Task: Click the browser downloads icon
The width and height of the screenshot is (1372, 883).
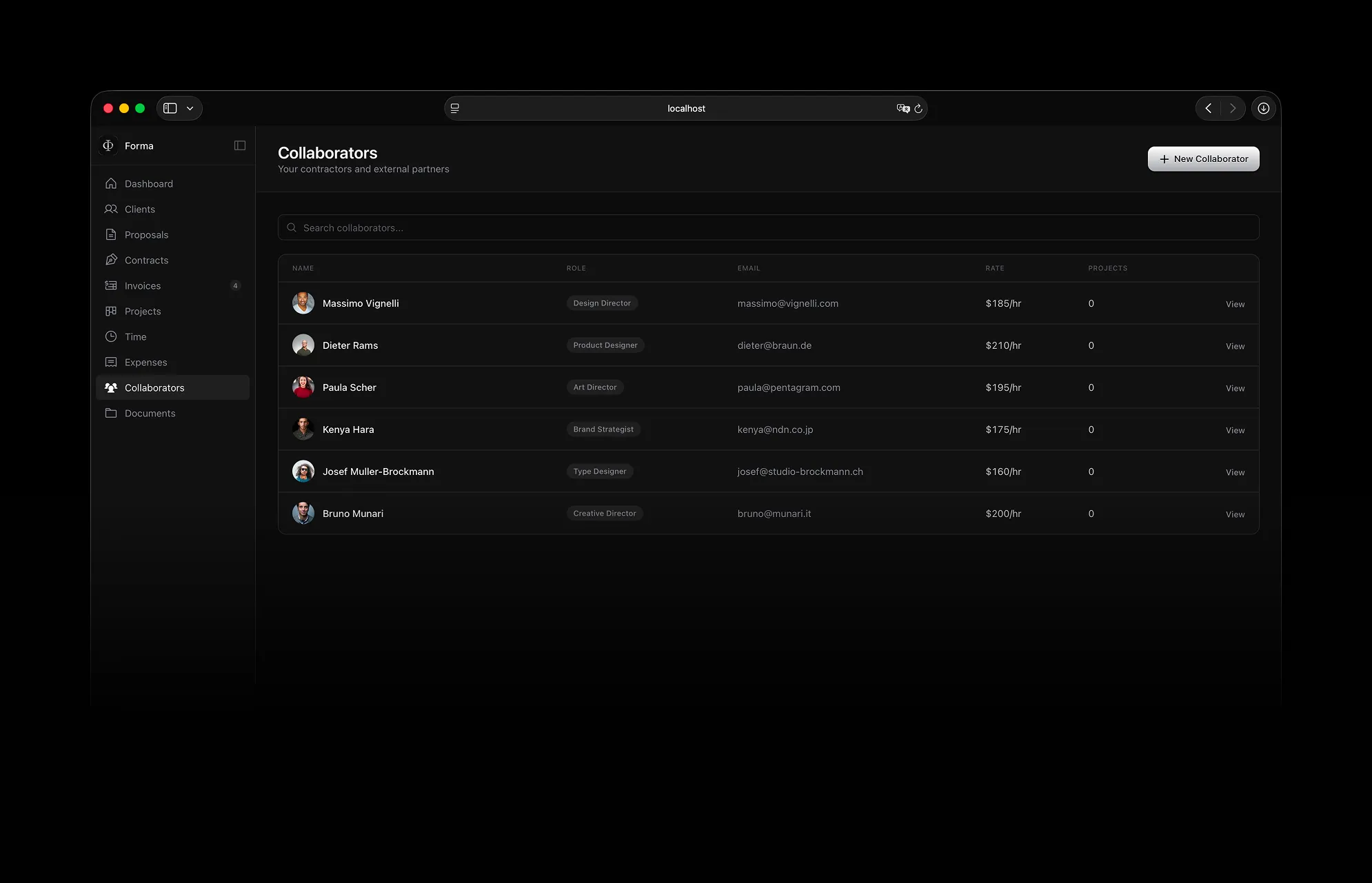Action: coord(1263,108)
